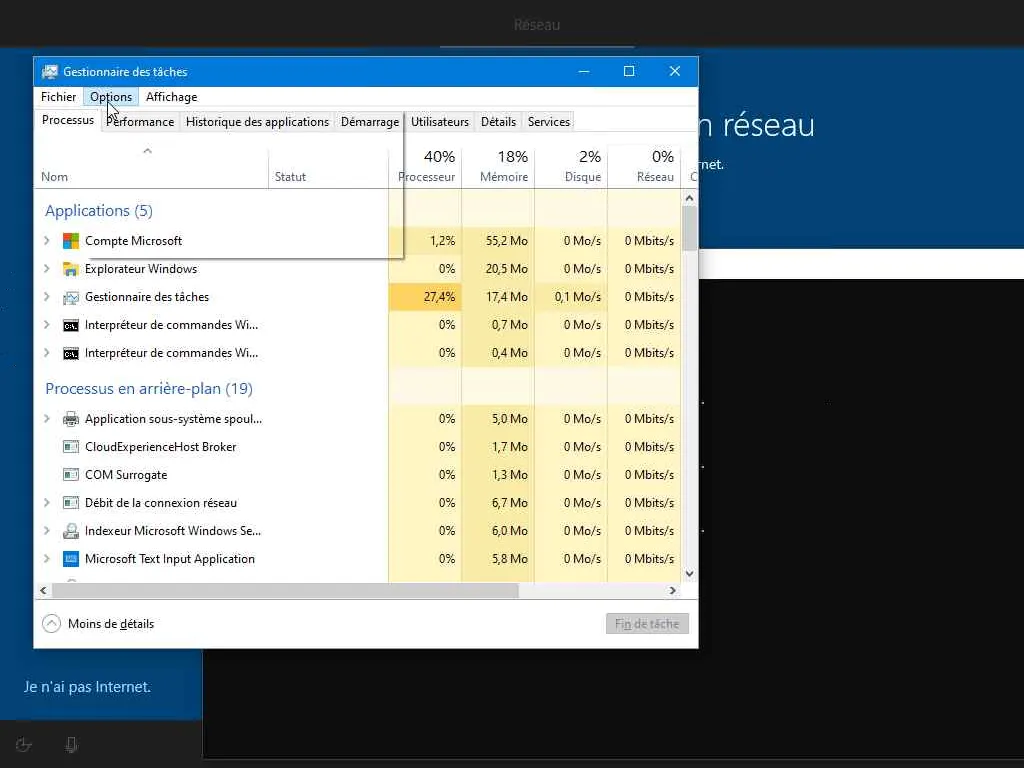1024x768 pixels.
Task: Expand the Indexeur Microsoft Windows Search row
Action: click(47, 531)
